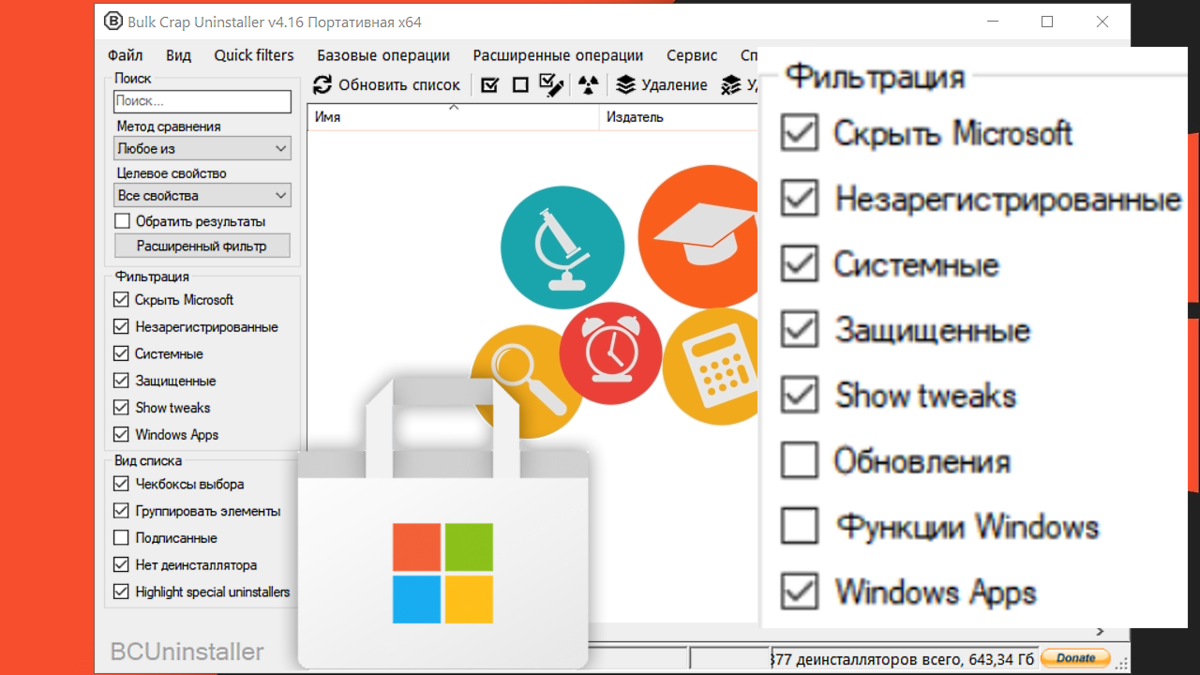The image size is (1200, 675).
Task: Click the деинсталляторов всего status bar text
Action: [904, 658]
